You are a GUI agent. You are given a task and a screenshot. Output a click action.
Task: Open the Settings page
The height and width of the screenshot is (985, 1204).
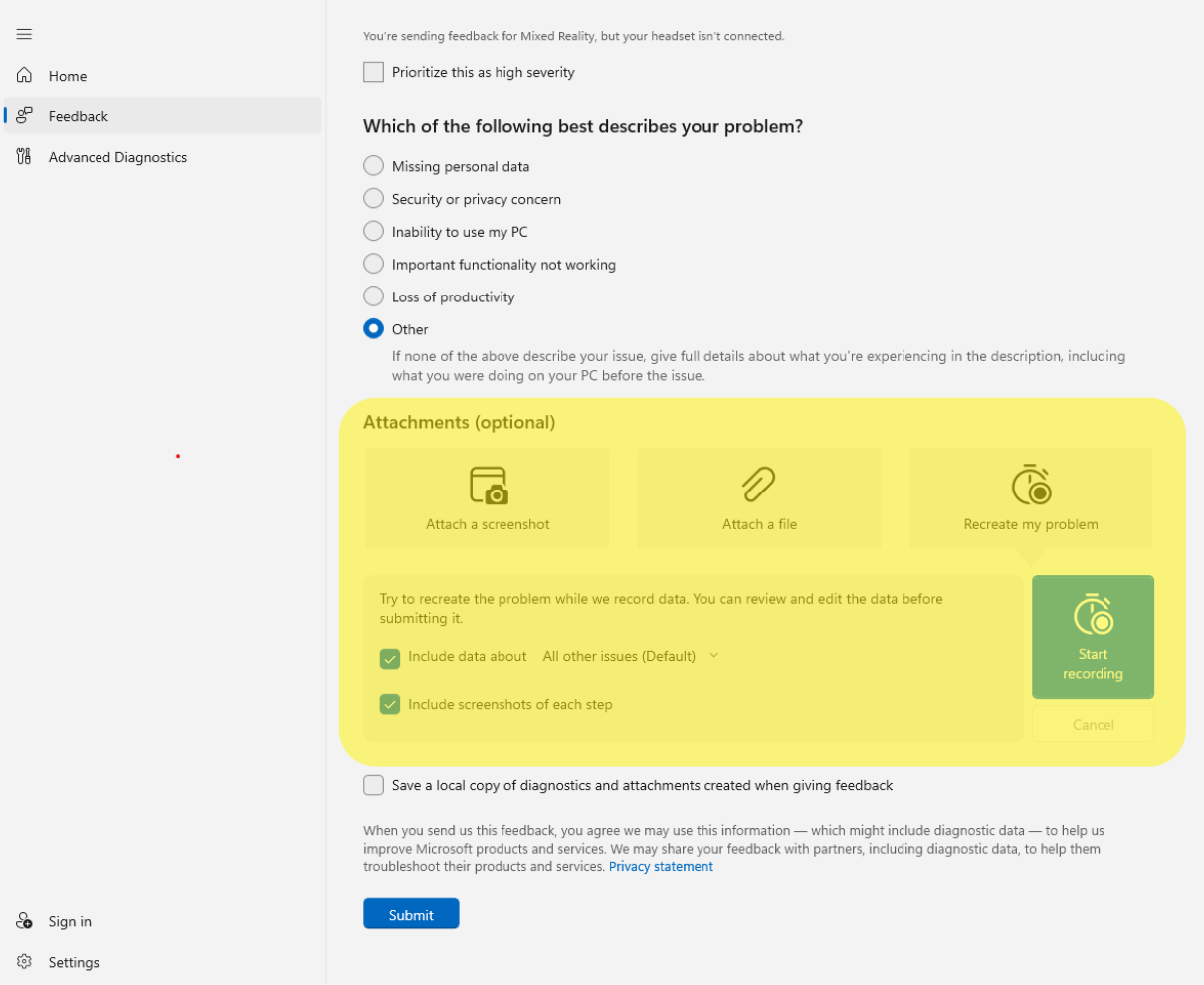163,962
